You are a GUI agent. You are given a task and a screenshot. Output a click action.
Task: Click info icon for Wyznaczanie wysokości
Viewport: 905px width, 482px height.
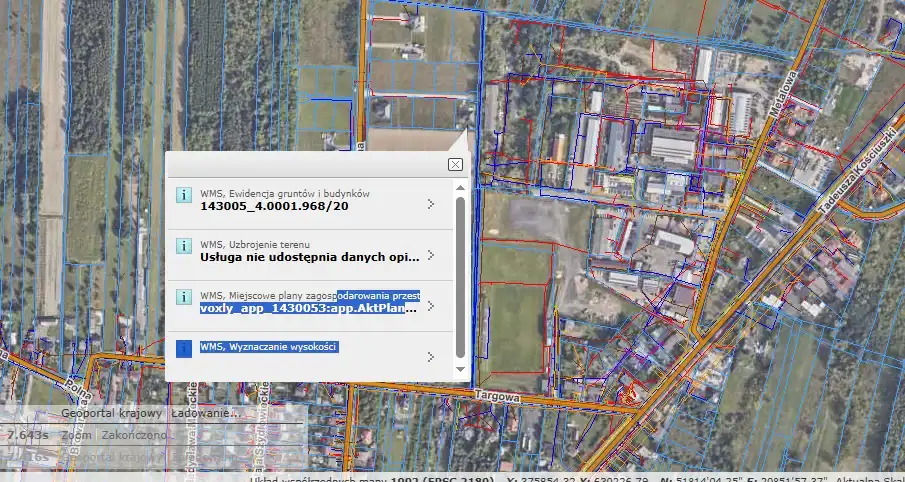[x=183, y=348]
